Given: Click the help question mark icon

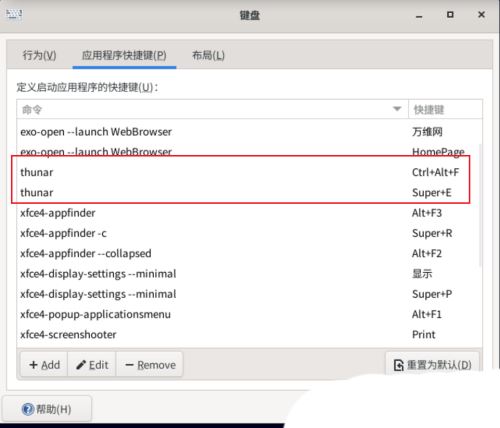Looking at the screenshot, I should (x=28, y=409).
